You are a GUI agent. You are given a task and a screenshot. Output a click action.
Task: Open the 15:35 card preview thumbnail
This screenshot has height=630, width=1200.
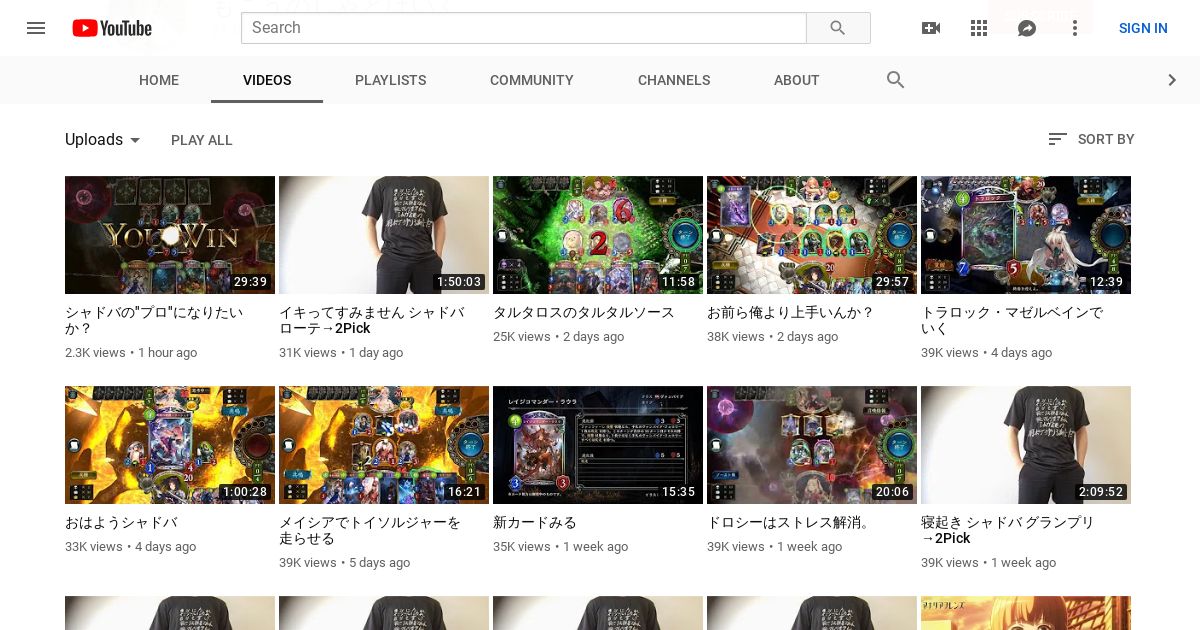(x=598, y=445)
